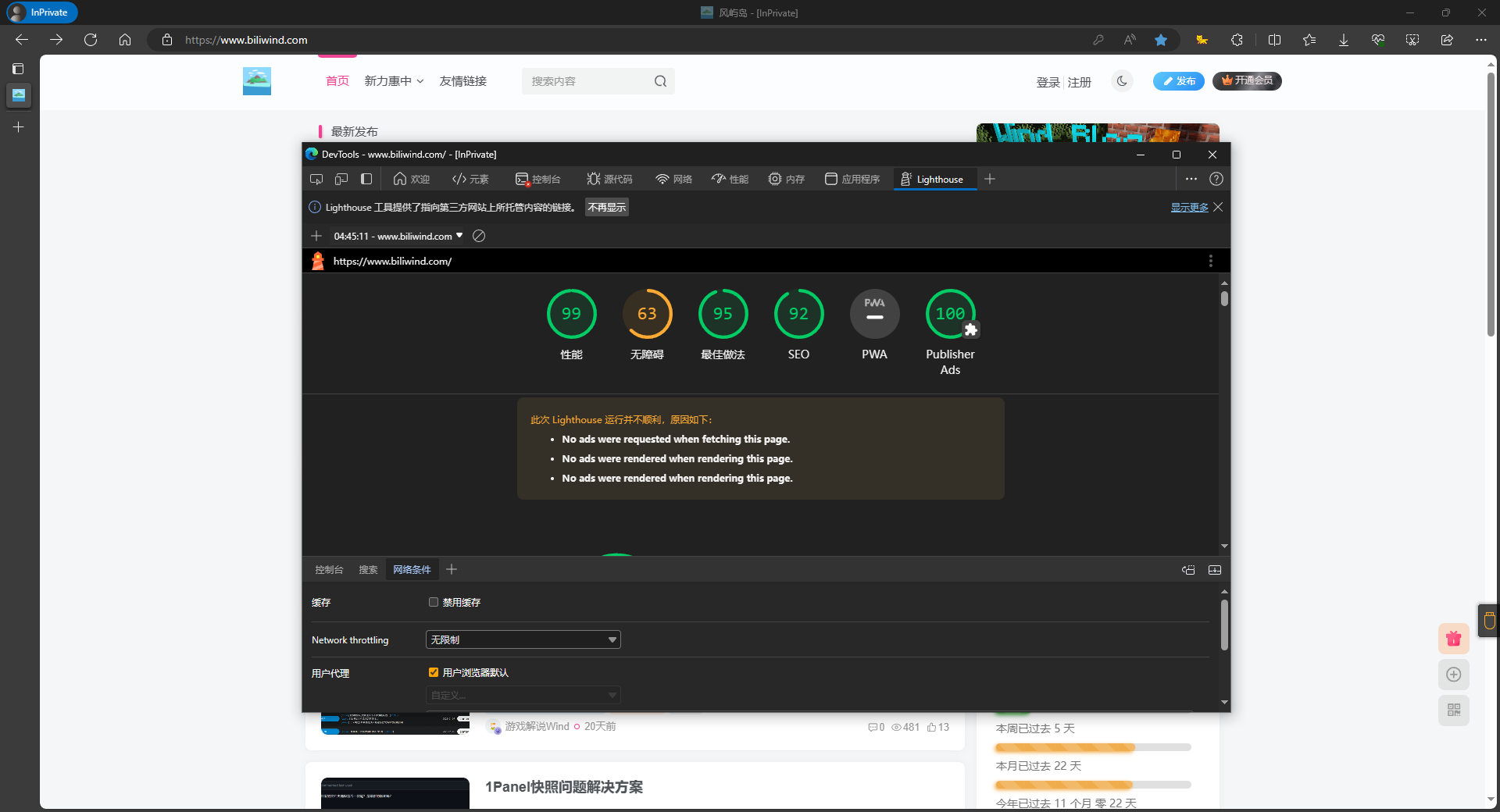Switch to the 控制台 tab in top toolbar
Screen dimensions: 1500x812
click(x=538, y=179)
